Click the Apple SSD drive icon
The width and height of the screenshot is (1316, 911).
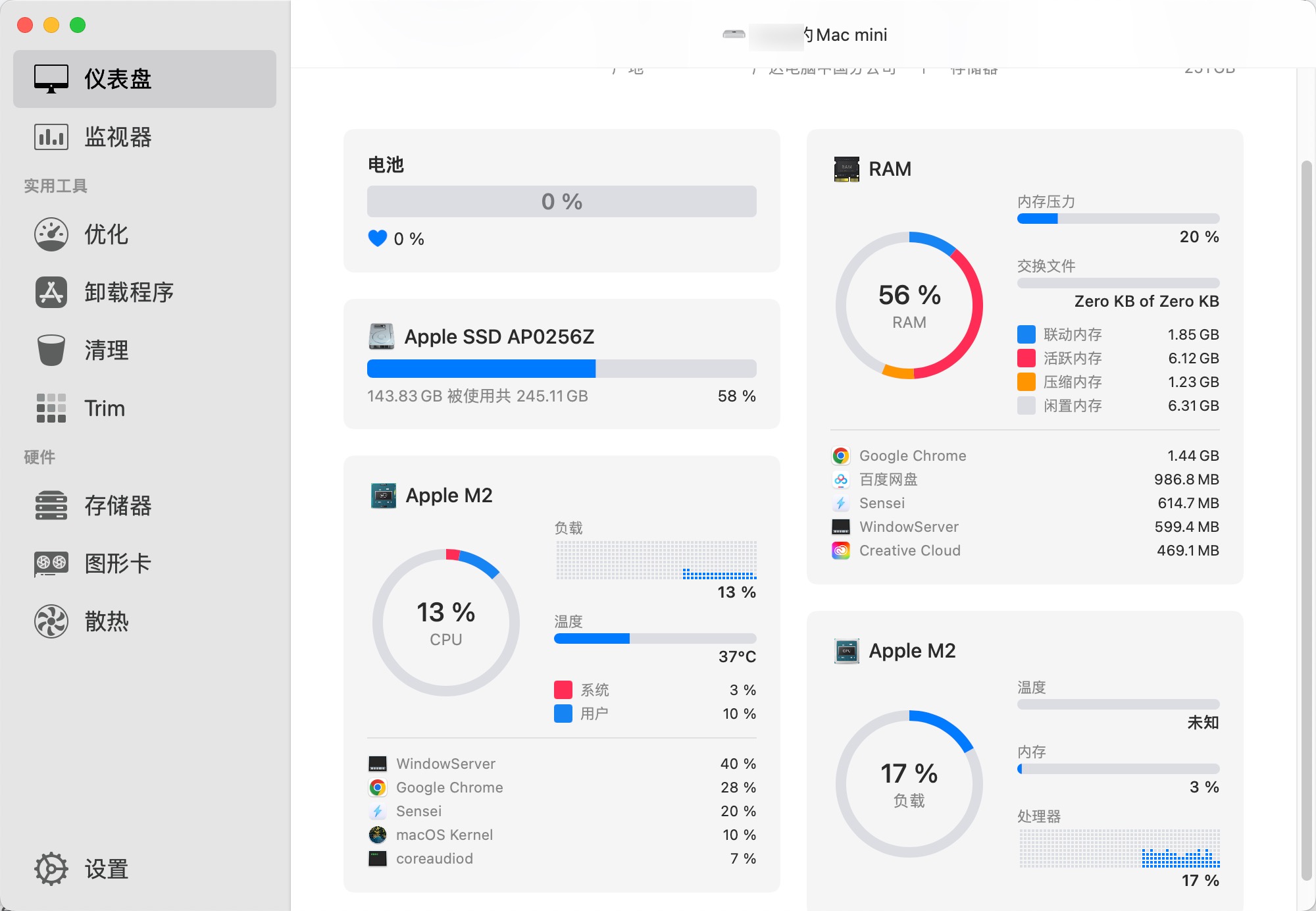(382, 336)
